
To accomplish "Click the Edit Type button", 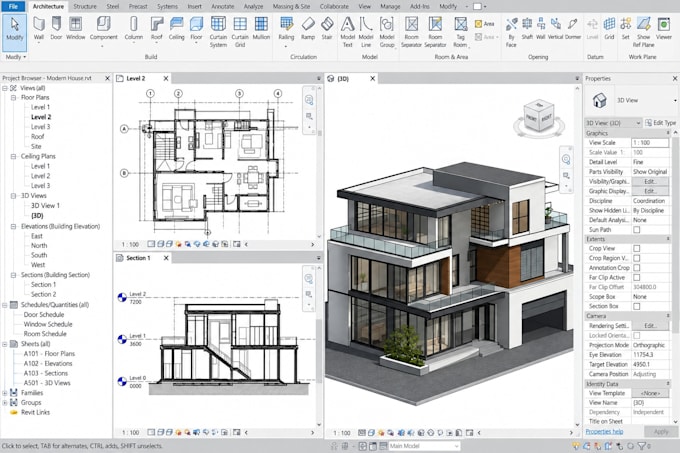I will (x=660, y=123).
